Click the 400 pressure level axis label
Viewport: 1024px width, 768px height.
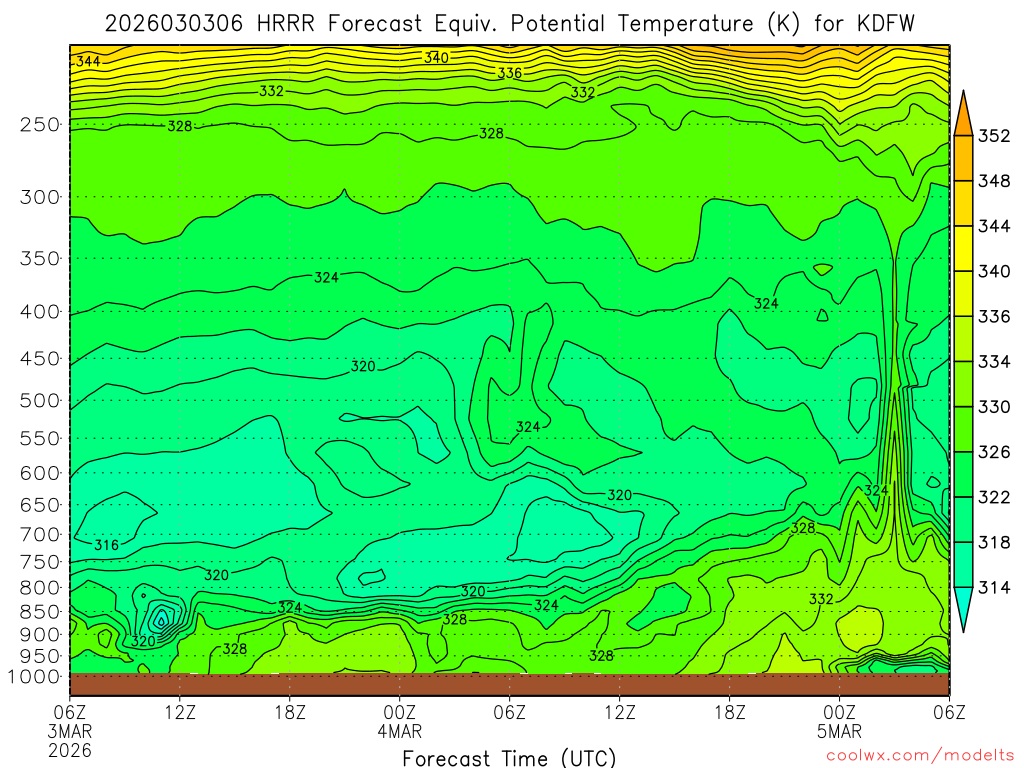click(40, 312)
